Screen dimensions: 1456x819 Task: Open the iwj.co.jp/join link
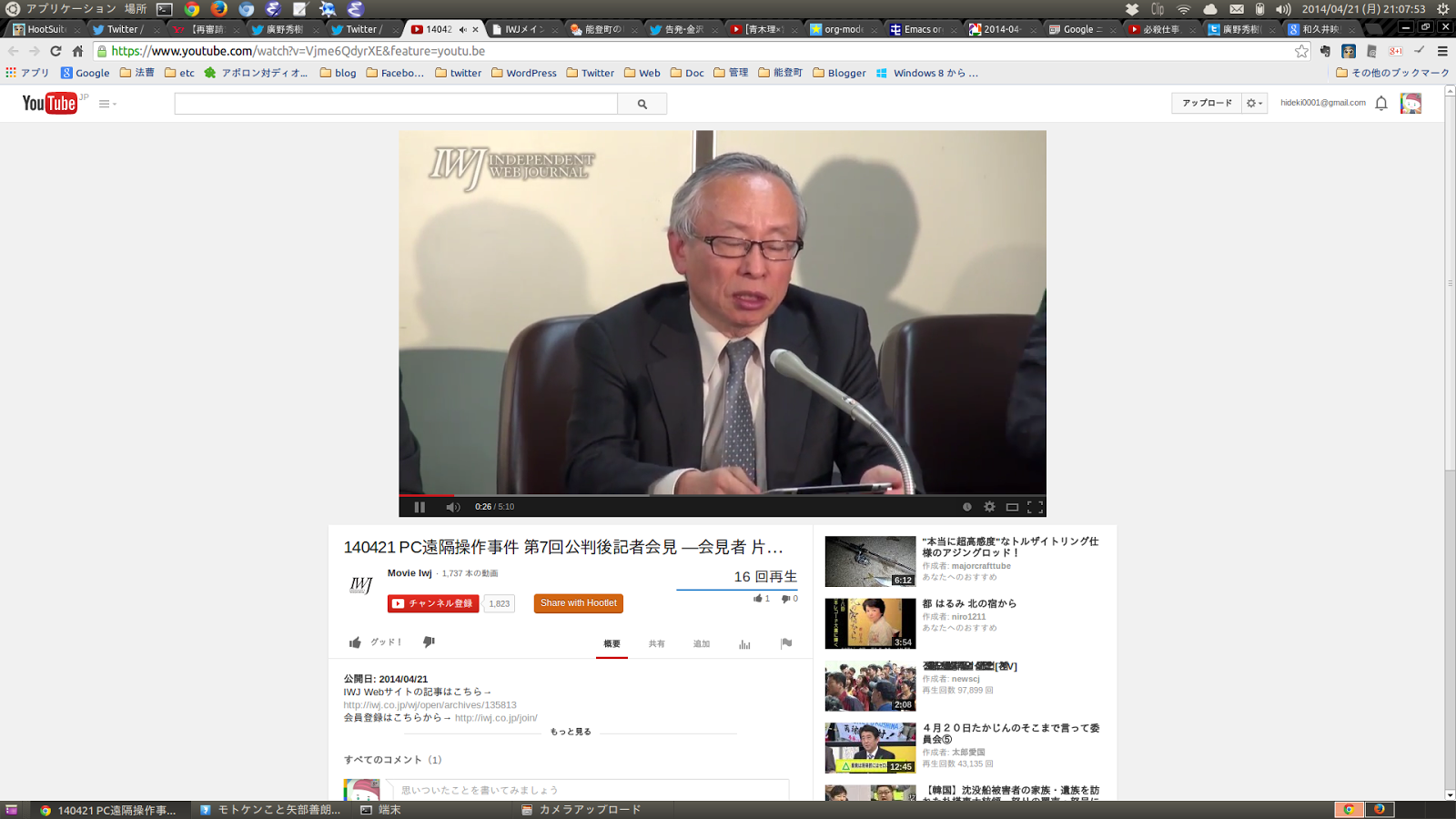coord(496,718)
